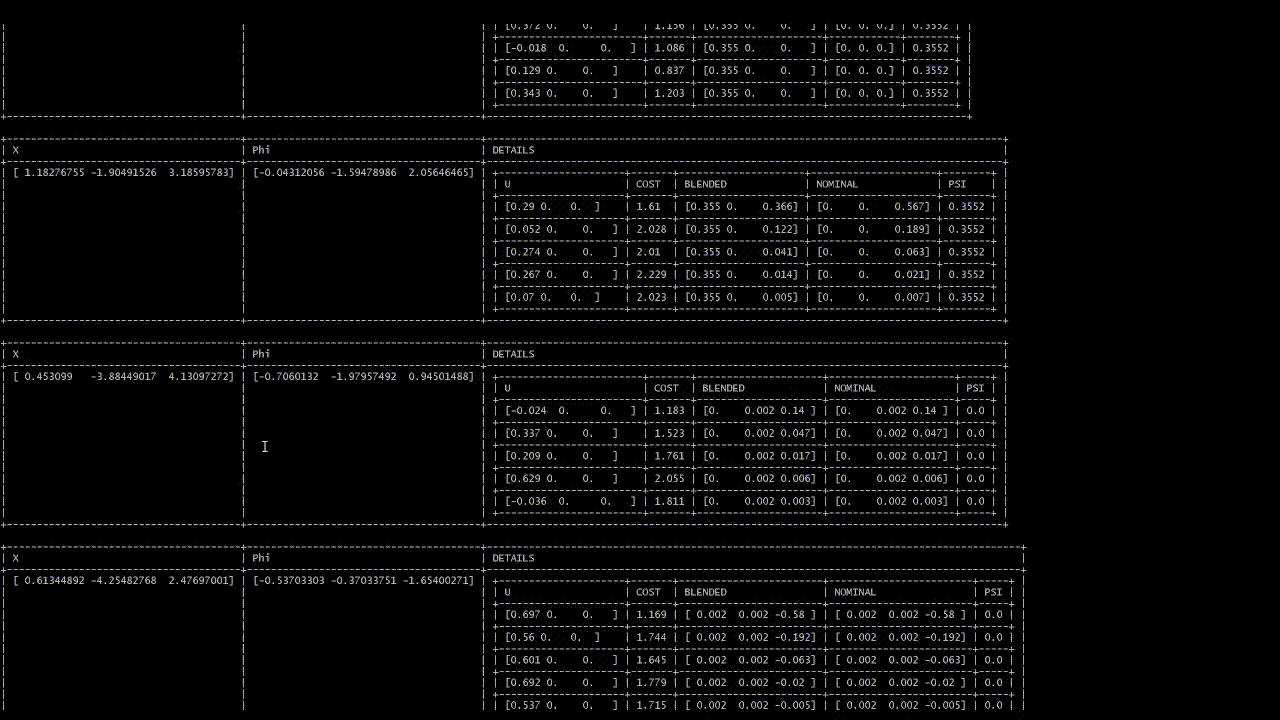Click the U value [0.052 0. 0.]
The image size is (1280, 720).
click(x=561, y=229)
